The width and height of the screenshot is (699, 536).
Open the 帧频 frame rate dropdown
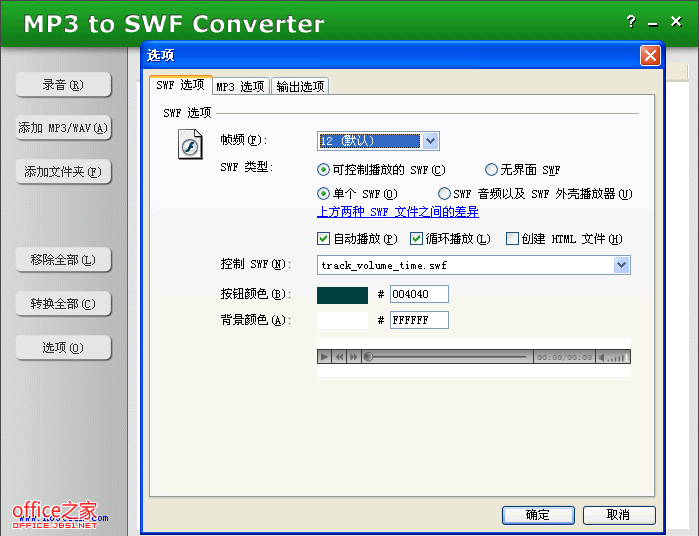coord(430,141)
